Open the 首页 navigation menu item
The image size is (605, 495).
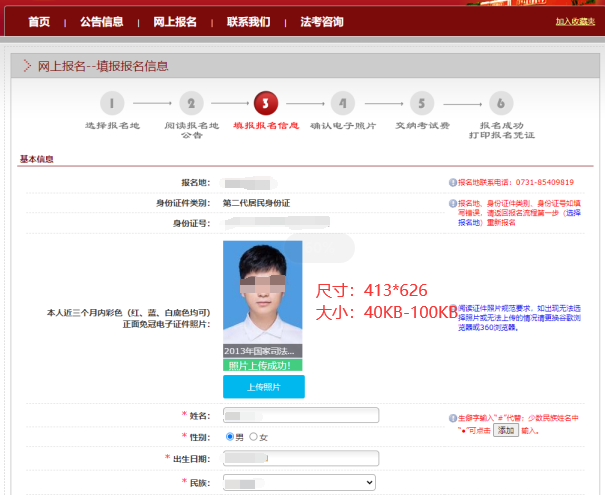coord(39,21)
